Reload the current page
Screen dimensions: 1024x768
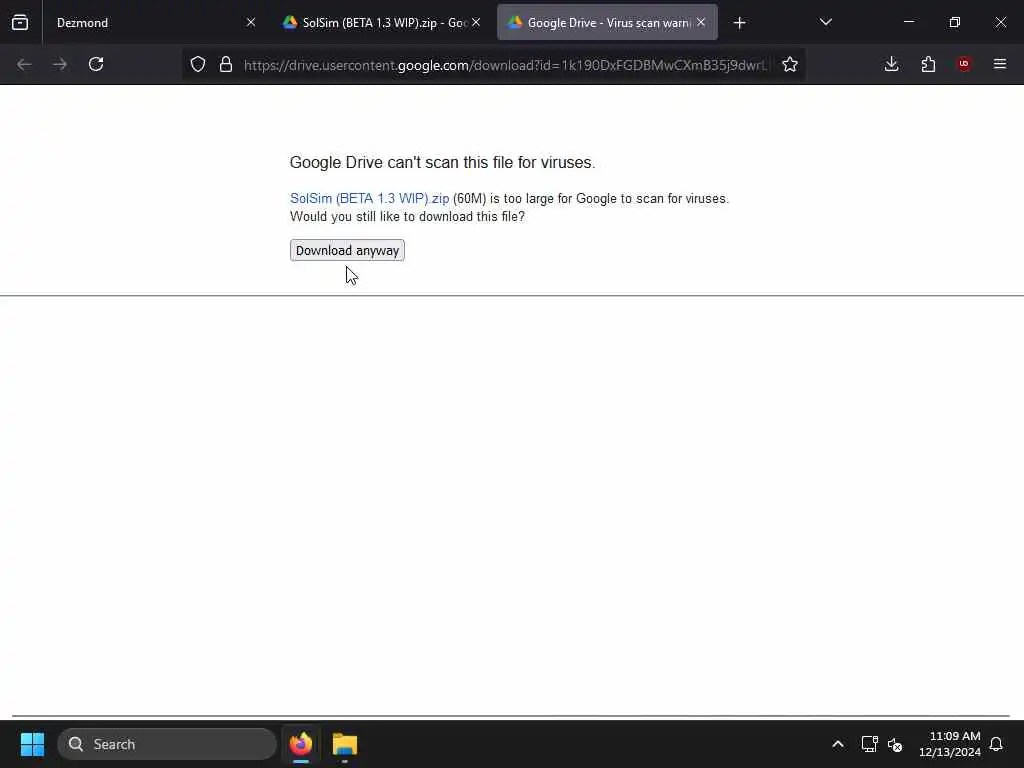pyautogui.click(x=96, y=64)
